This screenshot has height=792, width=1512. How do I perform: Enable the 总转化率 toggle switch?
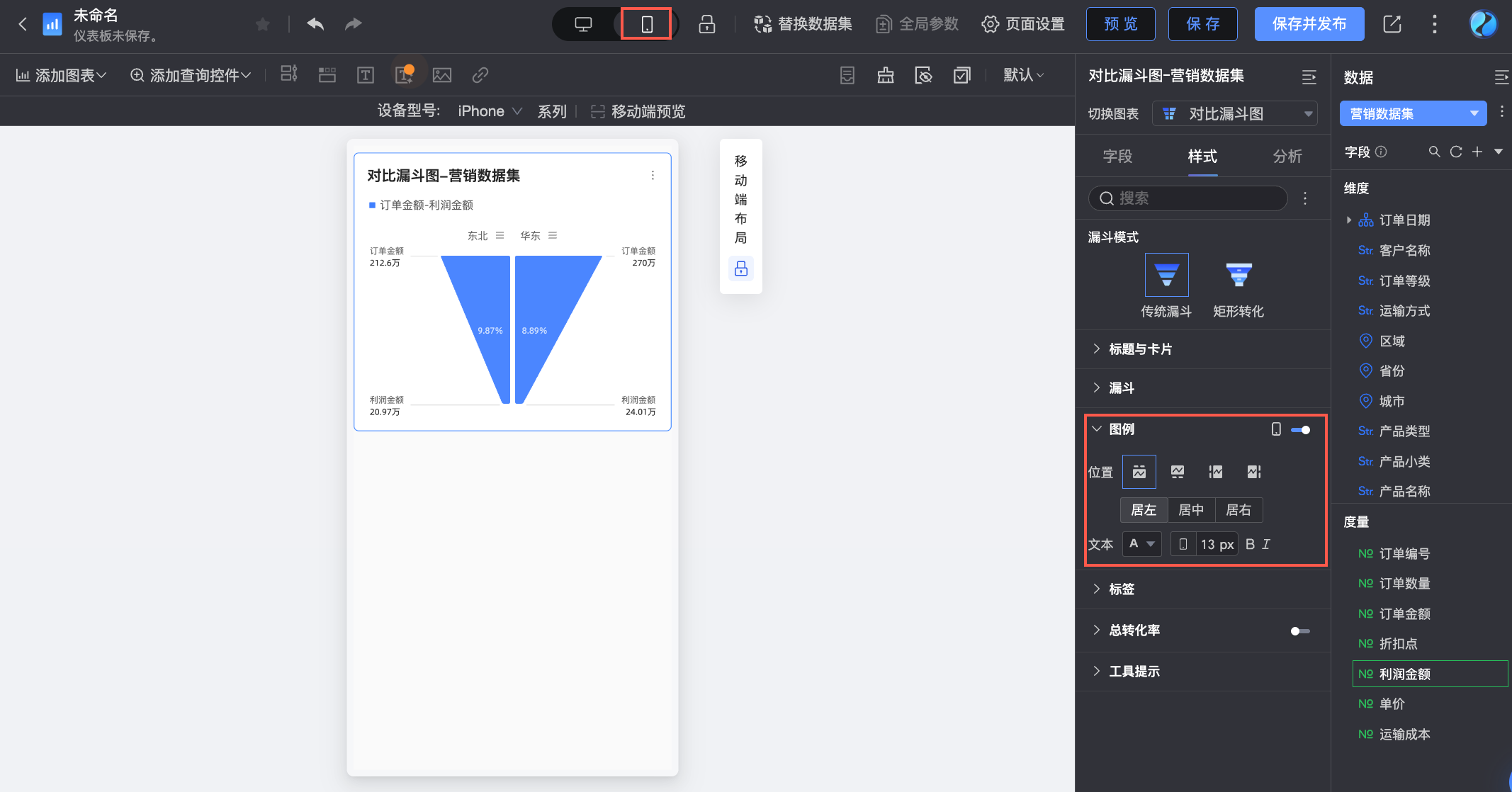pos(1300,630)
